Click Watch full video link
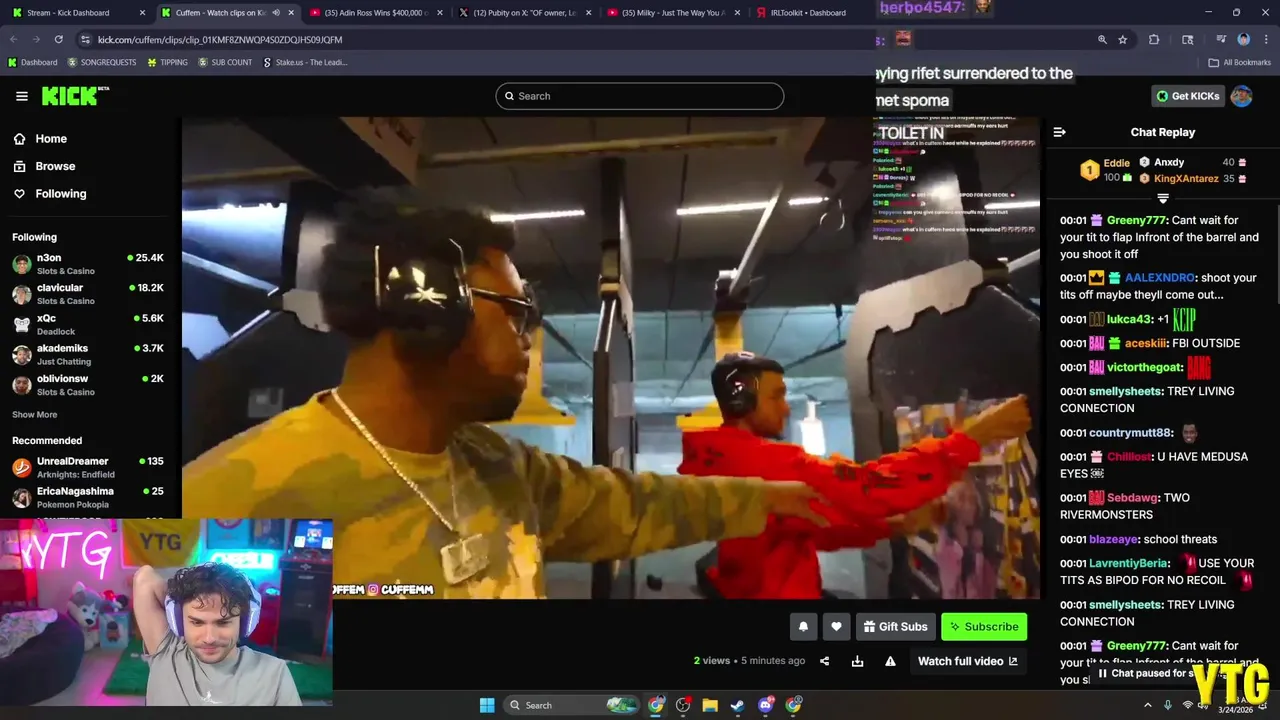1280x720 pixels. [967, 661]
